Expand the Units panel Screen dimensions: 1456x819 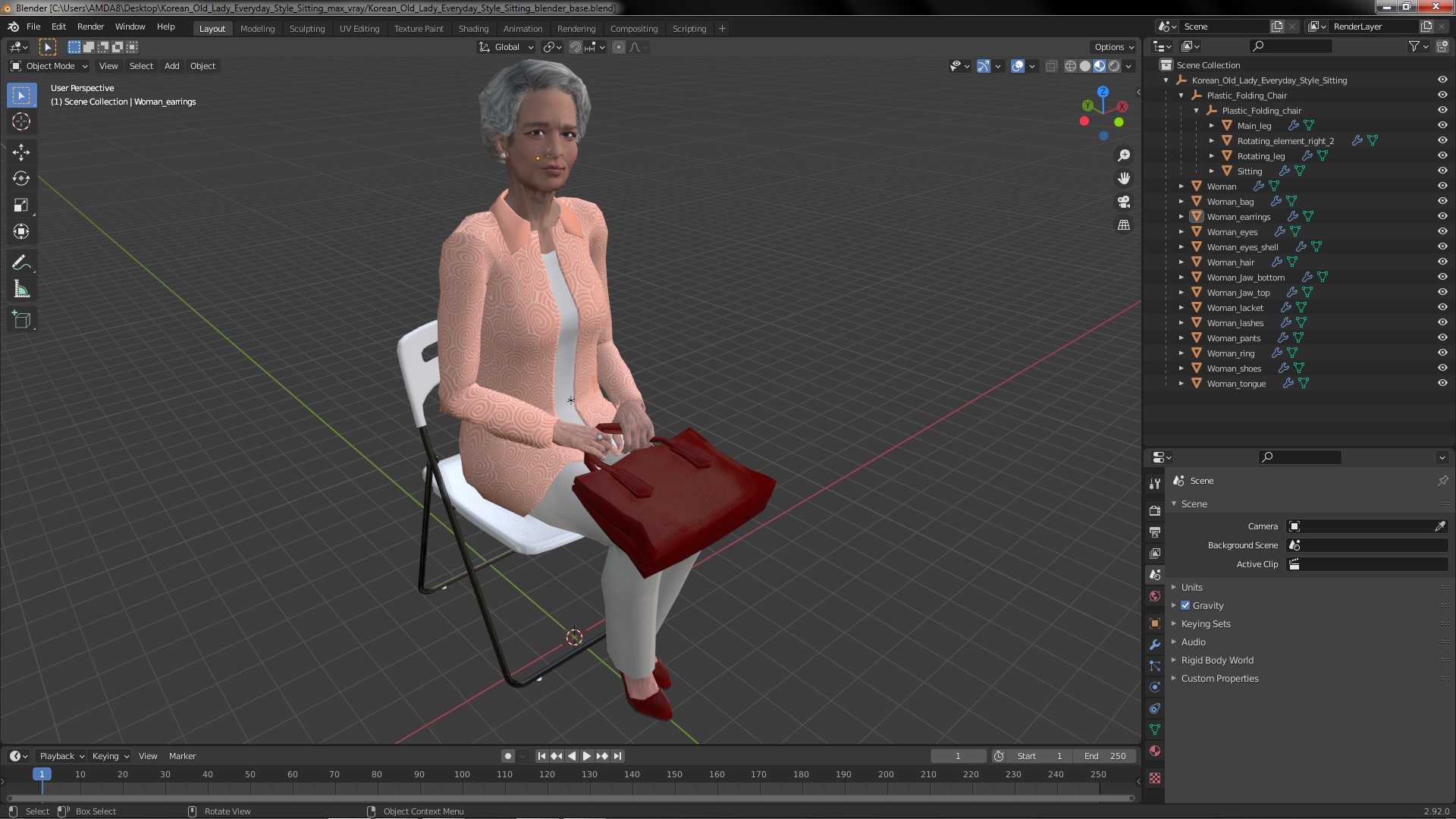[1191, 588]
